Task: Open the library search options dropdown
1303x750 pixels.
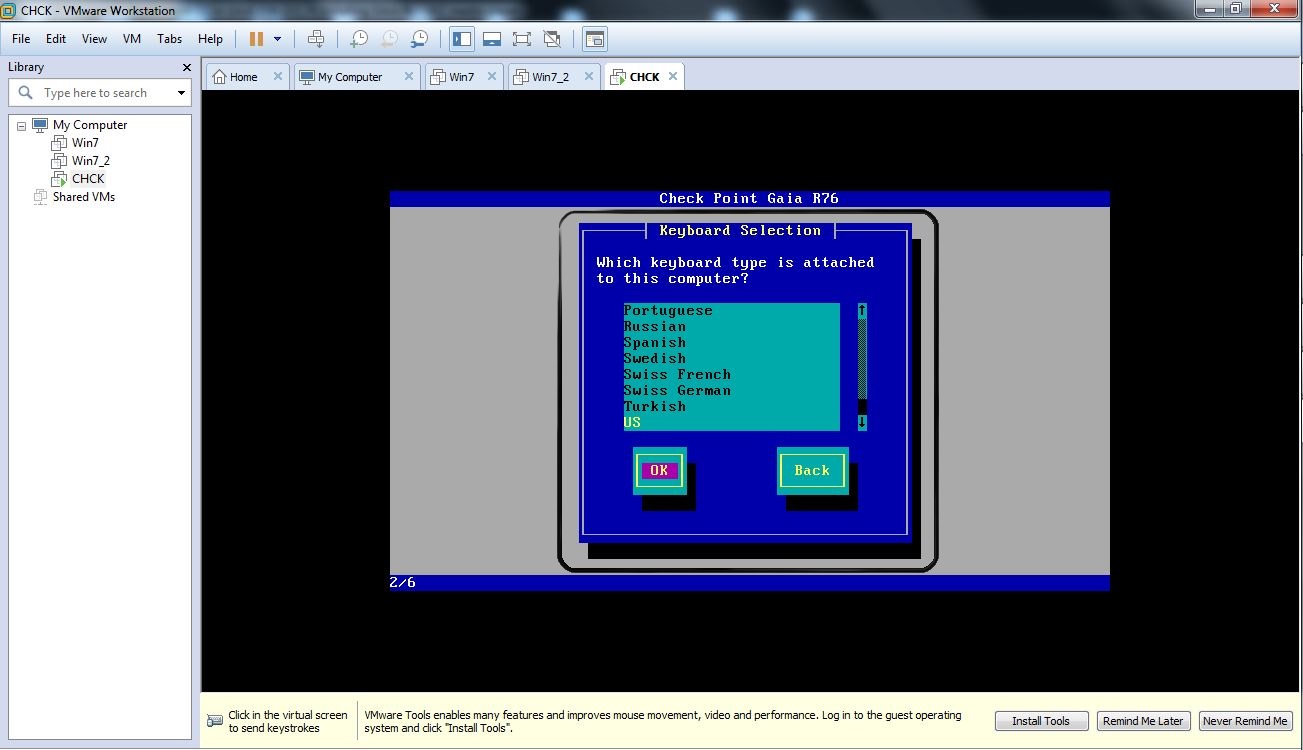Action: tap(181, 93)
